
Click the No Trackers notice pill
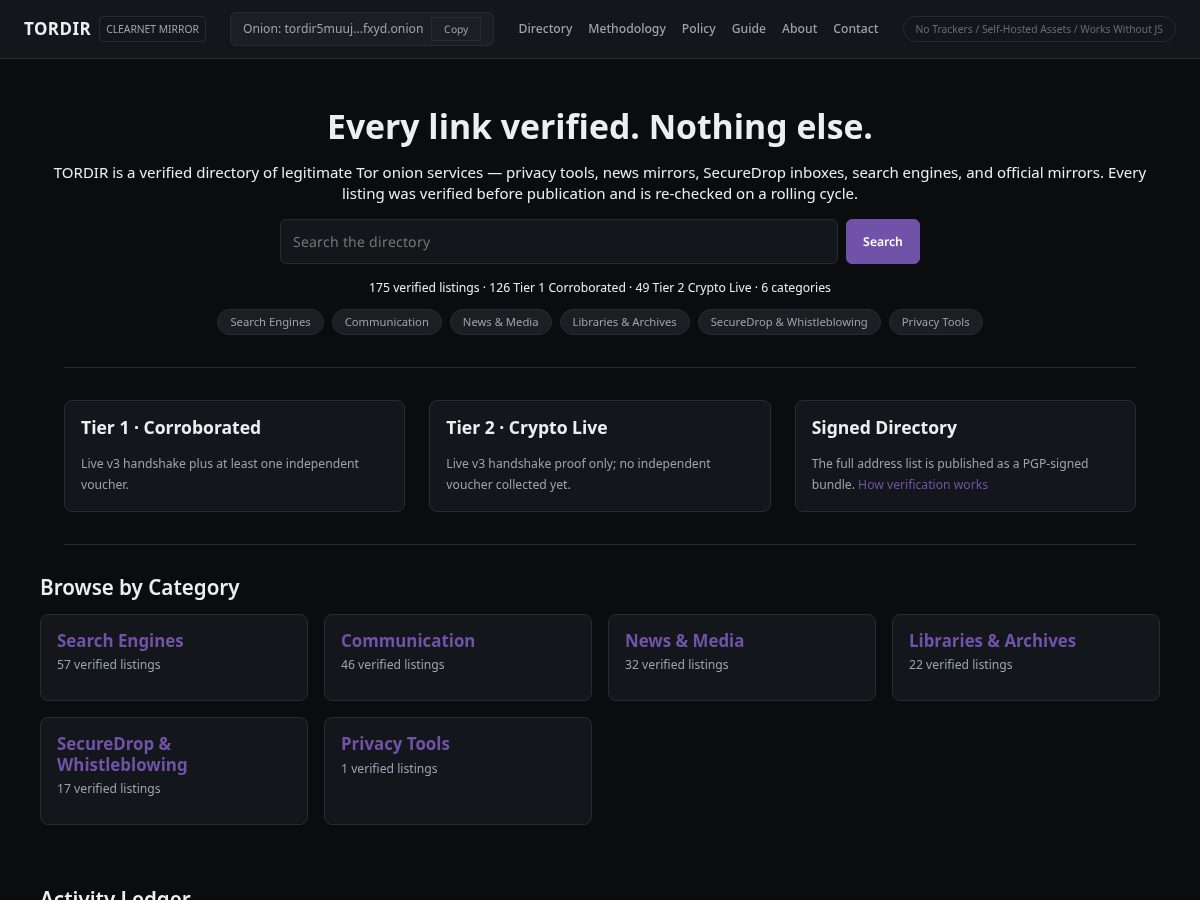point(1039,29)
